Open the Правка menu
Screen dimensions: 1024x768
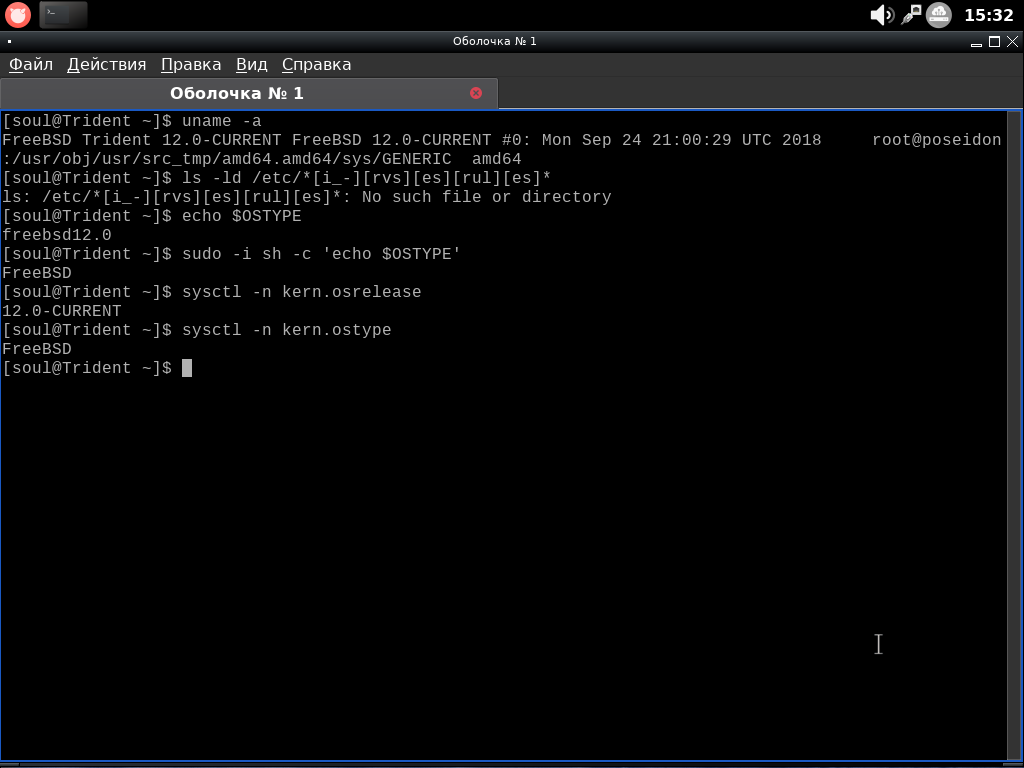[x=191, y=65]
